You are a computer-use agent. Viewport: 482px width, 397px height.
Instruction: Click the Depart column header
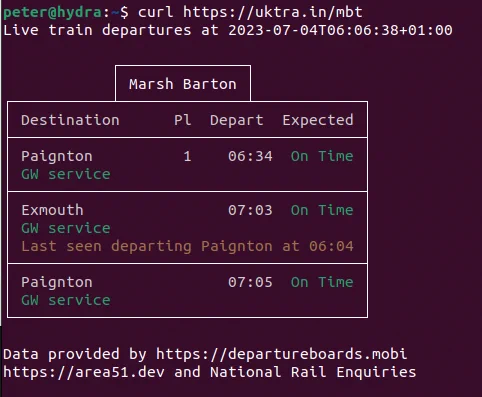237,120
